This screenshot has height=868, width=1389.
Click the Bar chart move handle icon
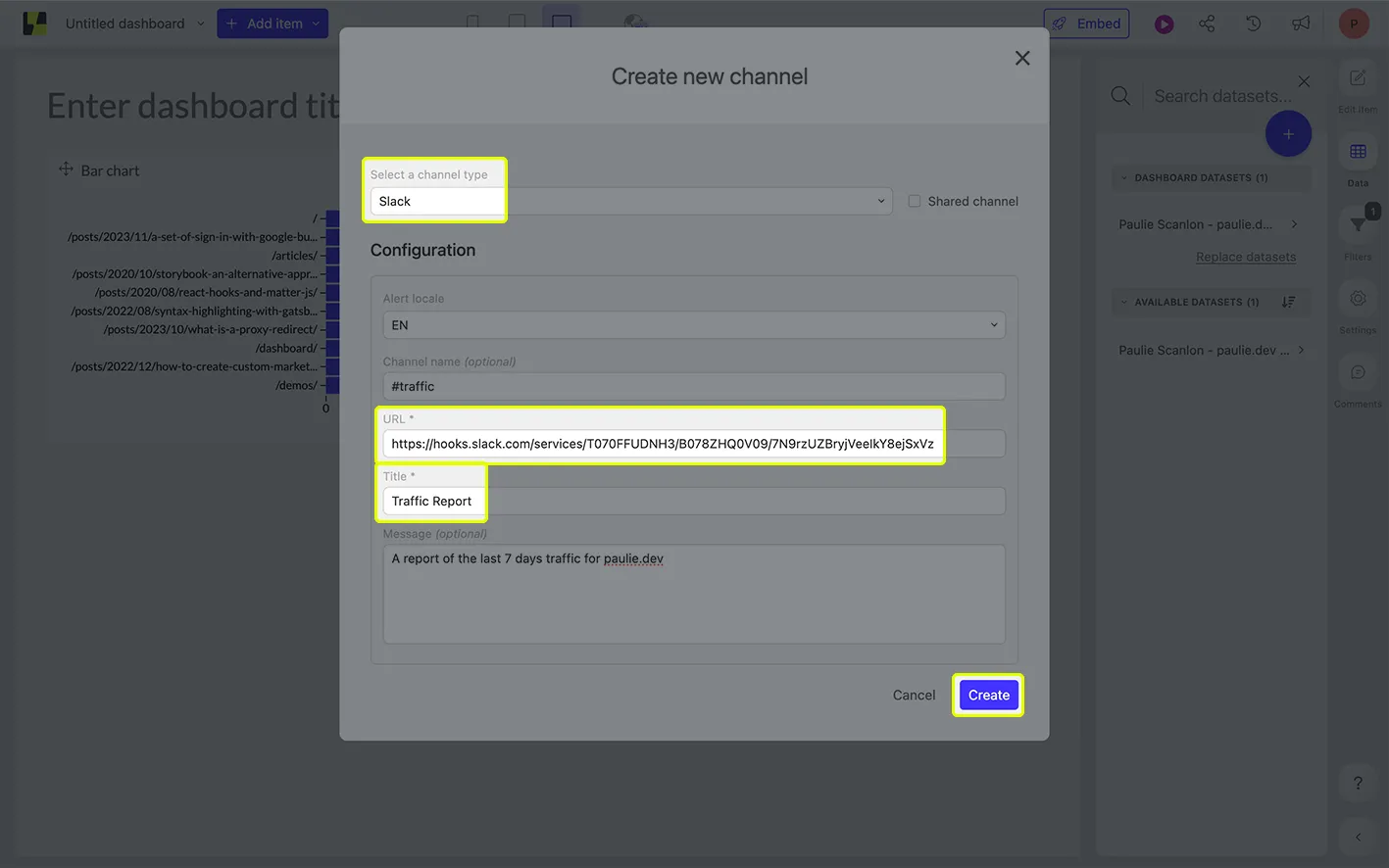66,169
